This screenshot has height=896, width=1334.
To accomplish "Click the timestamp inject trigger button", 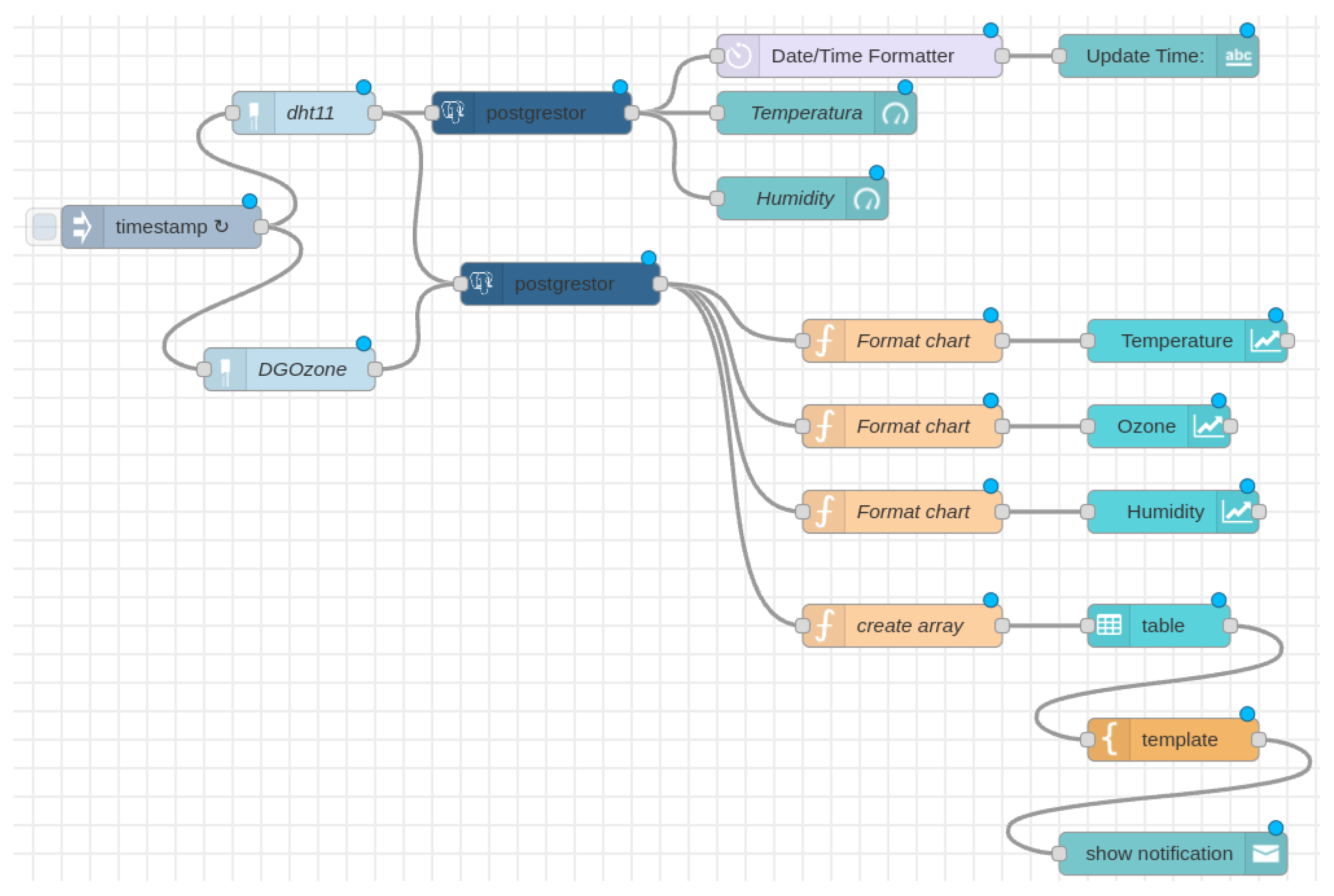I will [x=44, y=227].
